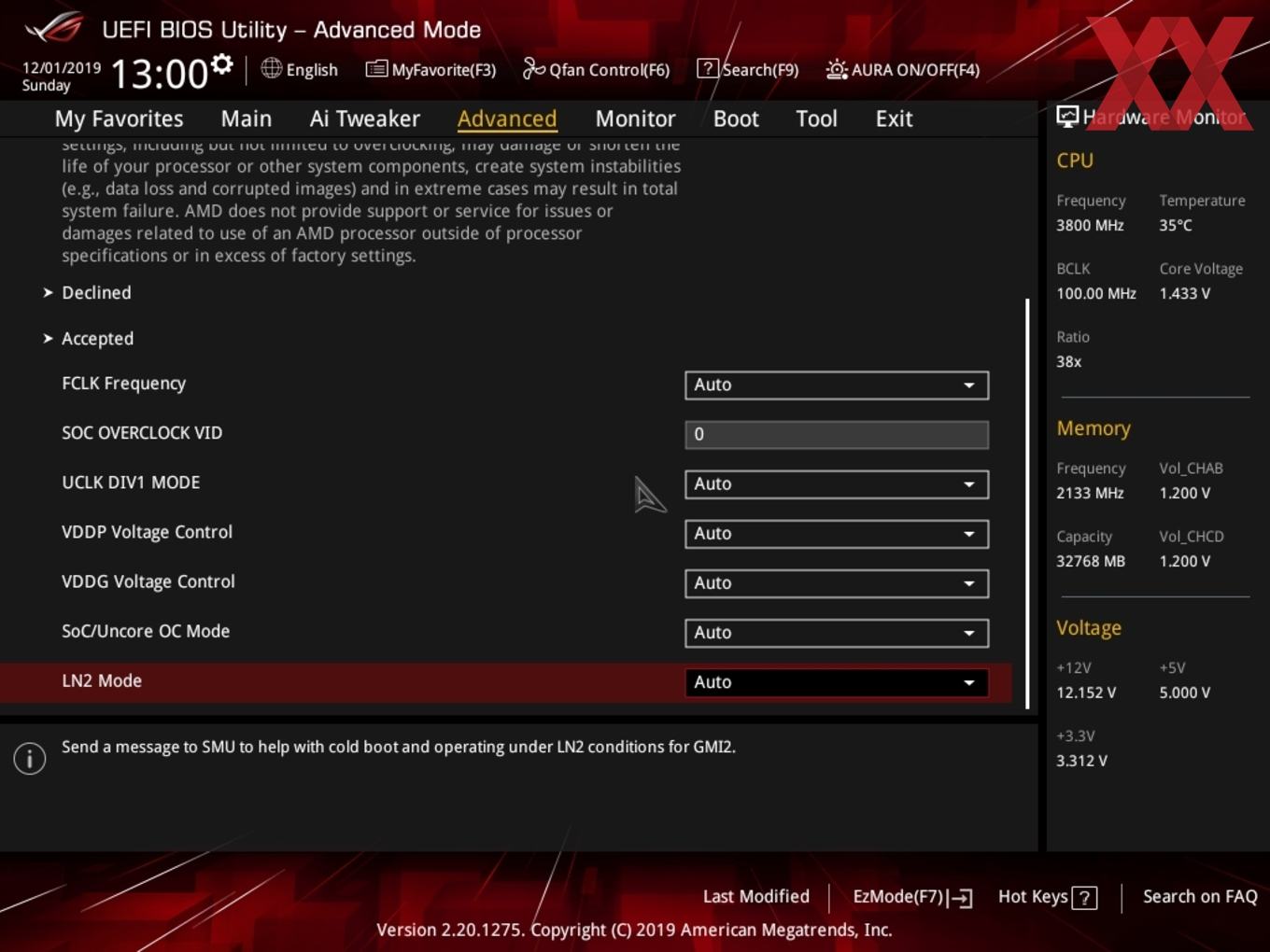Click the Memory section heading
Image resolution: width=1270 pixels, height=952 pixels.
tap(1094, 428)
